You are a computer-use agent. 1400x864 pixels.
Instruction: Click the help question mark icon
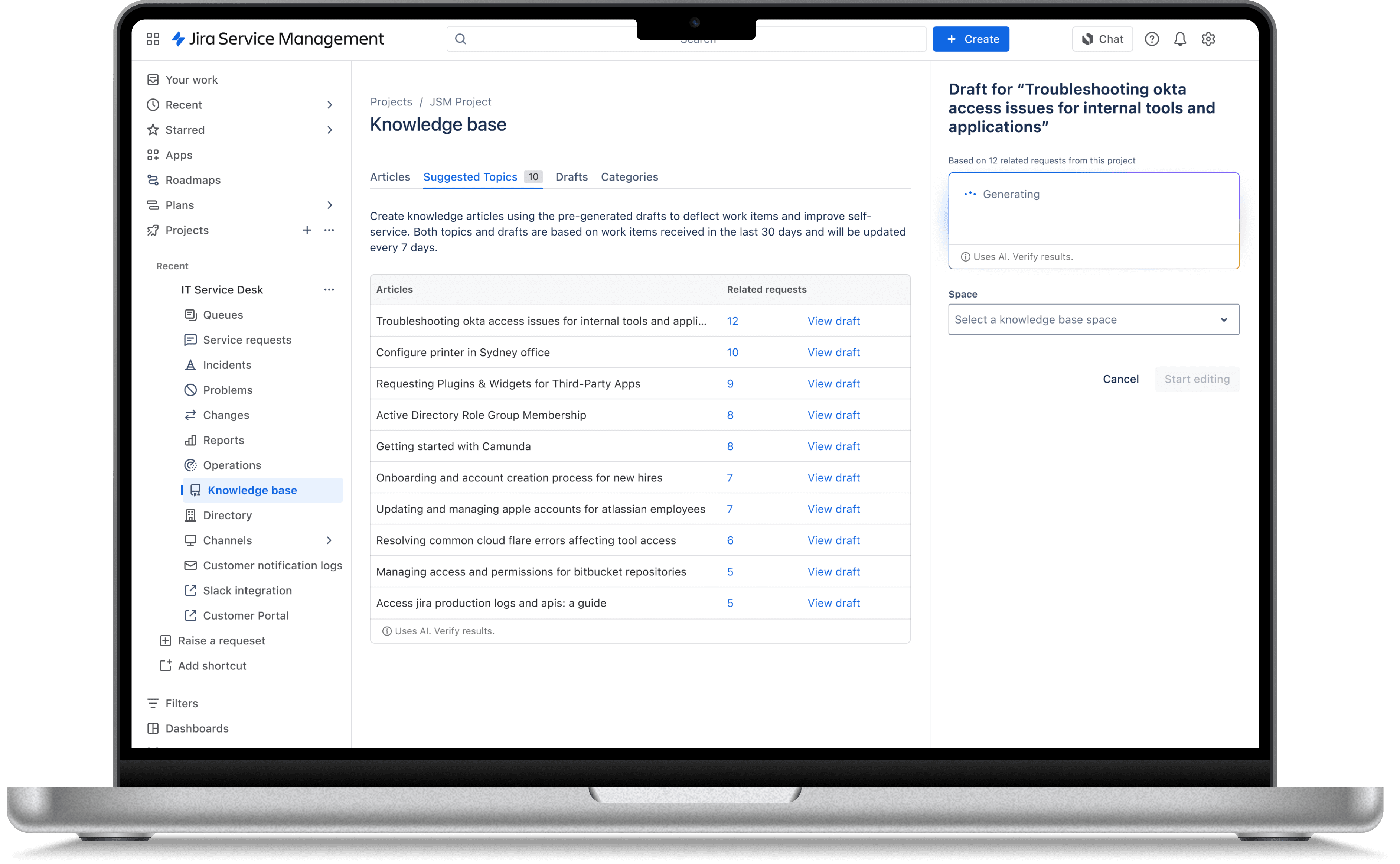click(x=1152, y=39)
